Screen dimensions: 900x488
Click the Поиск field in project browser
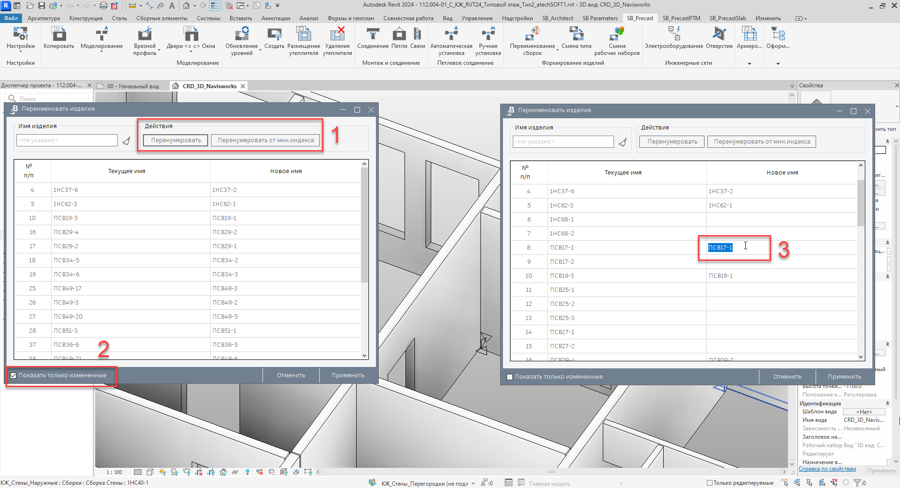point(48,99)
